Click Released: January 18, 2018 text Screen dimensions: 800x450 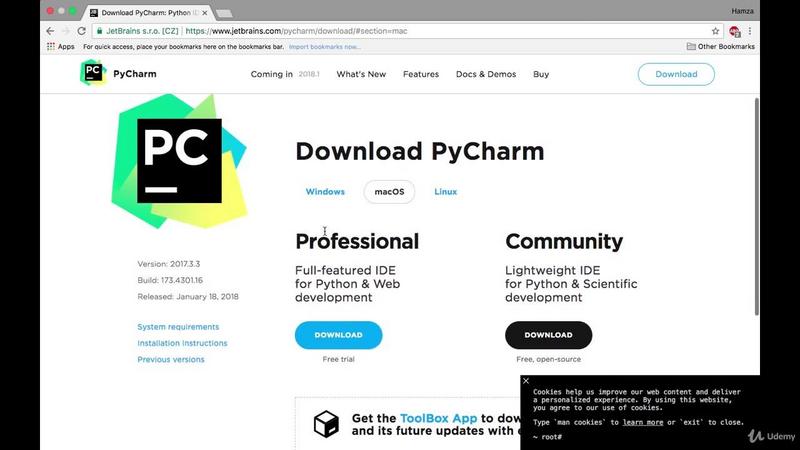(188, 296)
